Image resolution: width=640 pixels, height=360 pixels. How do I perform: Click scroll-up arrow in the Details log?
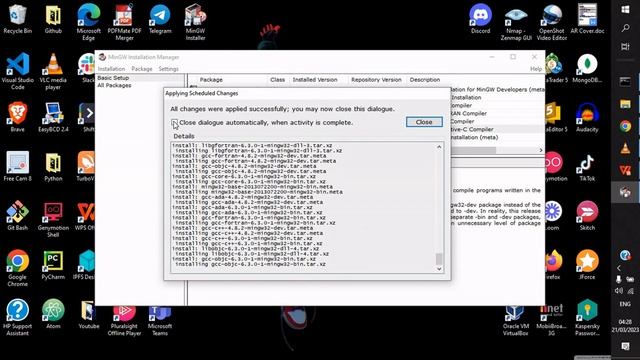439,147
